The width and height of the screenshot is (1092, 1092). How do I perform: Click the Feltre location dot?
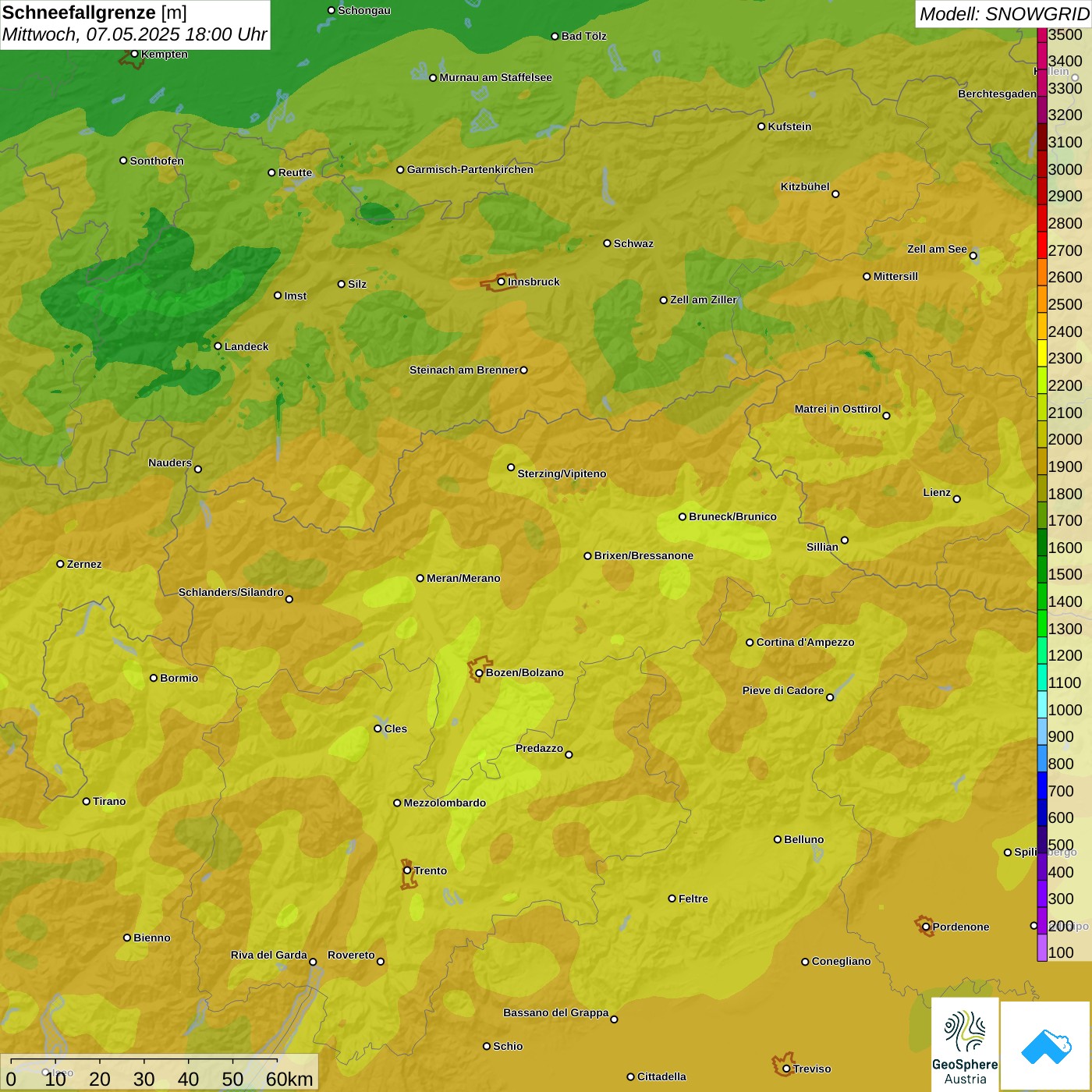coord(672,899)
